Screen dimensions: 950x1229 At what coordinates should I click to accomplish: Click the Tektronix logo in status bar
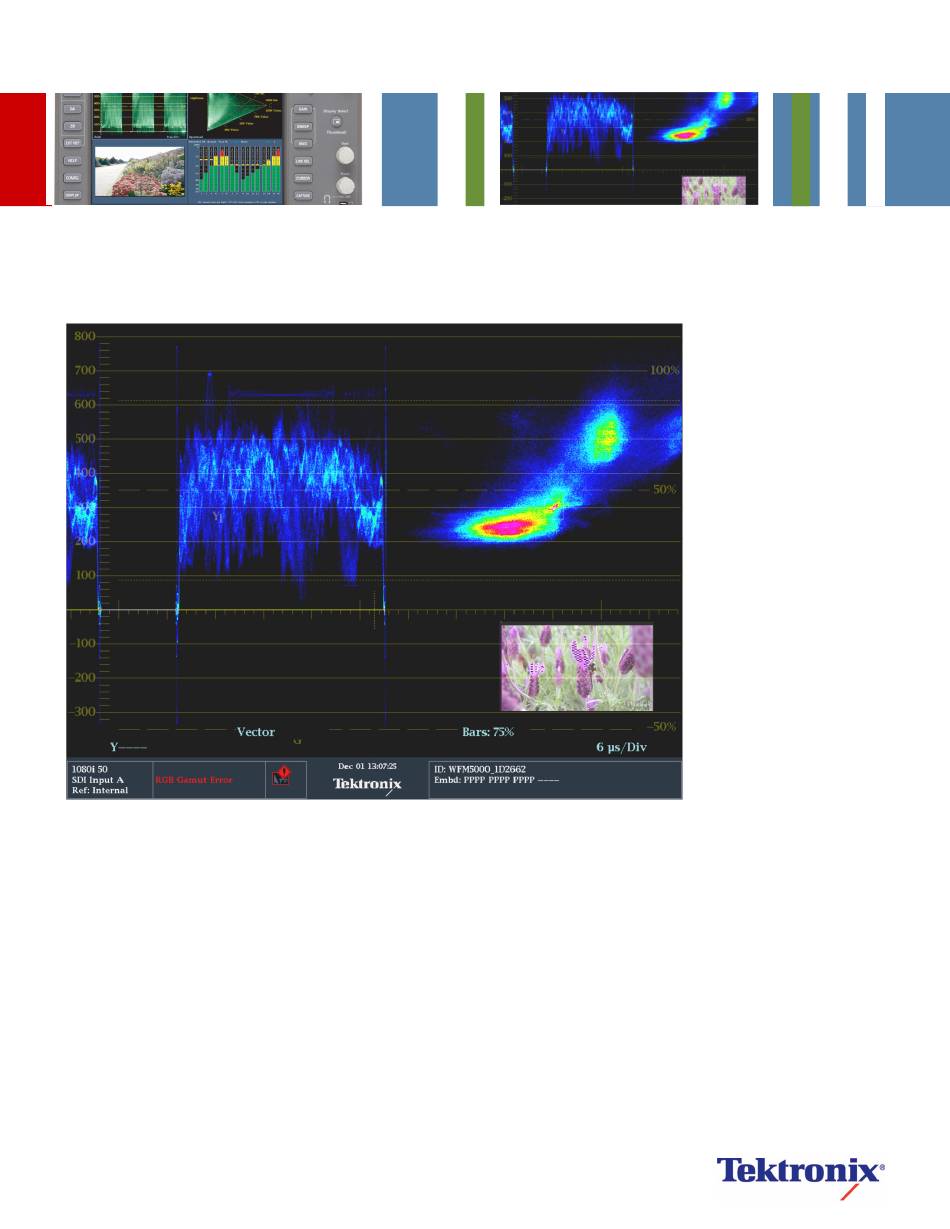click(367, 785)
